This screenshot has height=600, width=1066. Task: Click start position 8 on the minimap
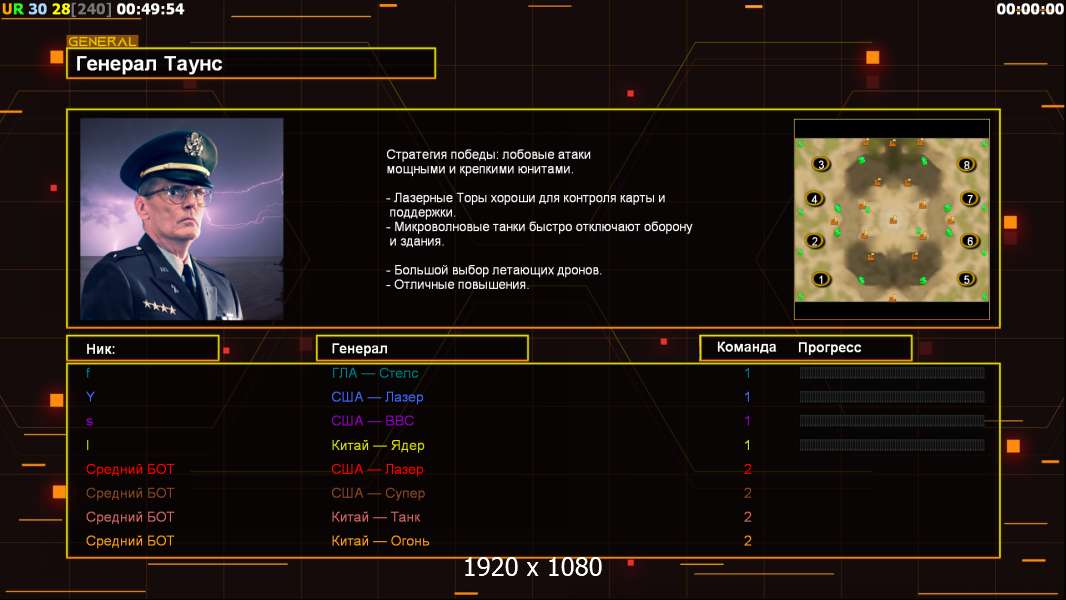(966, 164)
